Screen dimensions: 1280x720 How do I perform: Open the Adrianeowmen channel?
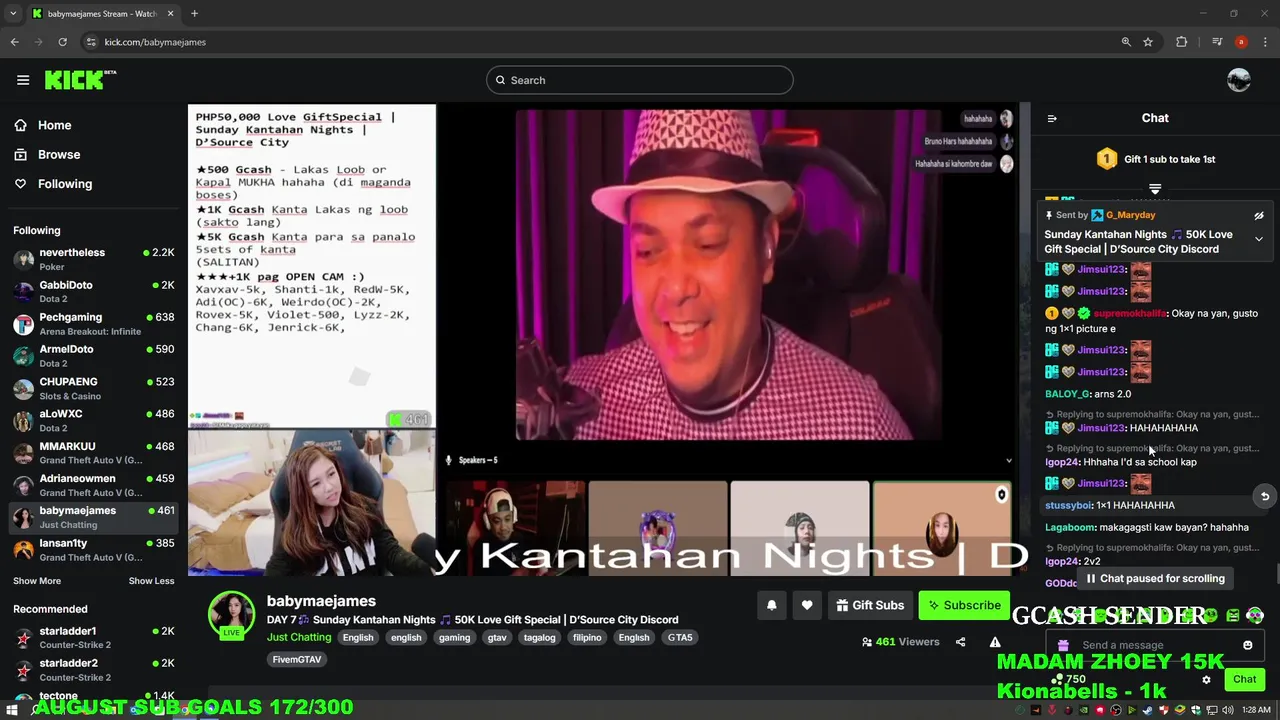[94, 485]
